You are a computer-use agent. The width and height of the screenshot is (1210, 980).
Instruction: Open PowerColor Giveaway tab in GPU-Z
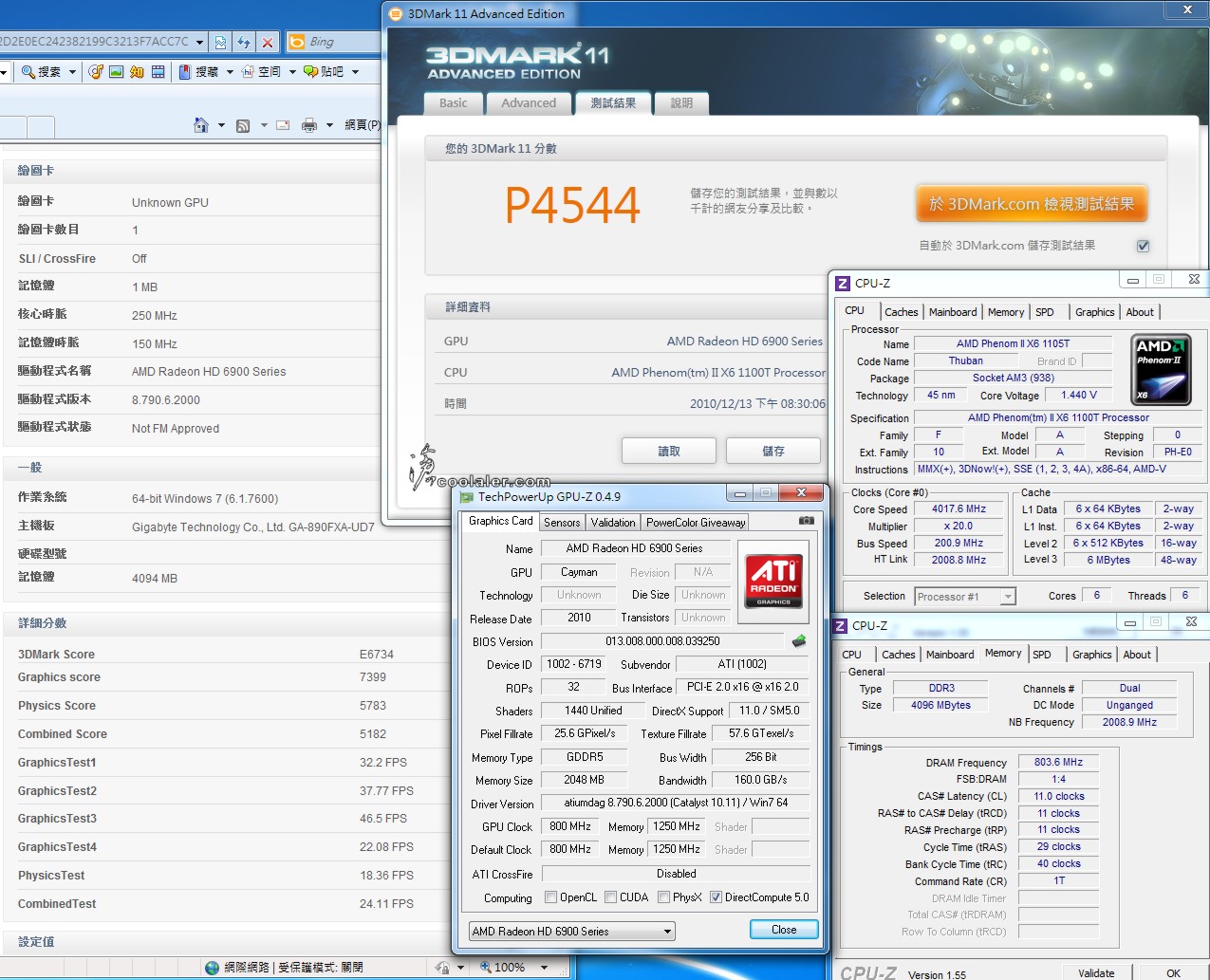696,523
